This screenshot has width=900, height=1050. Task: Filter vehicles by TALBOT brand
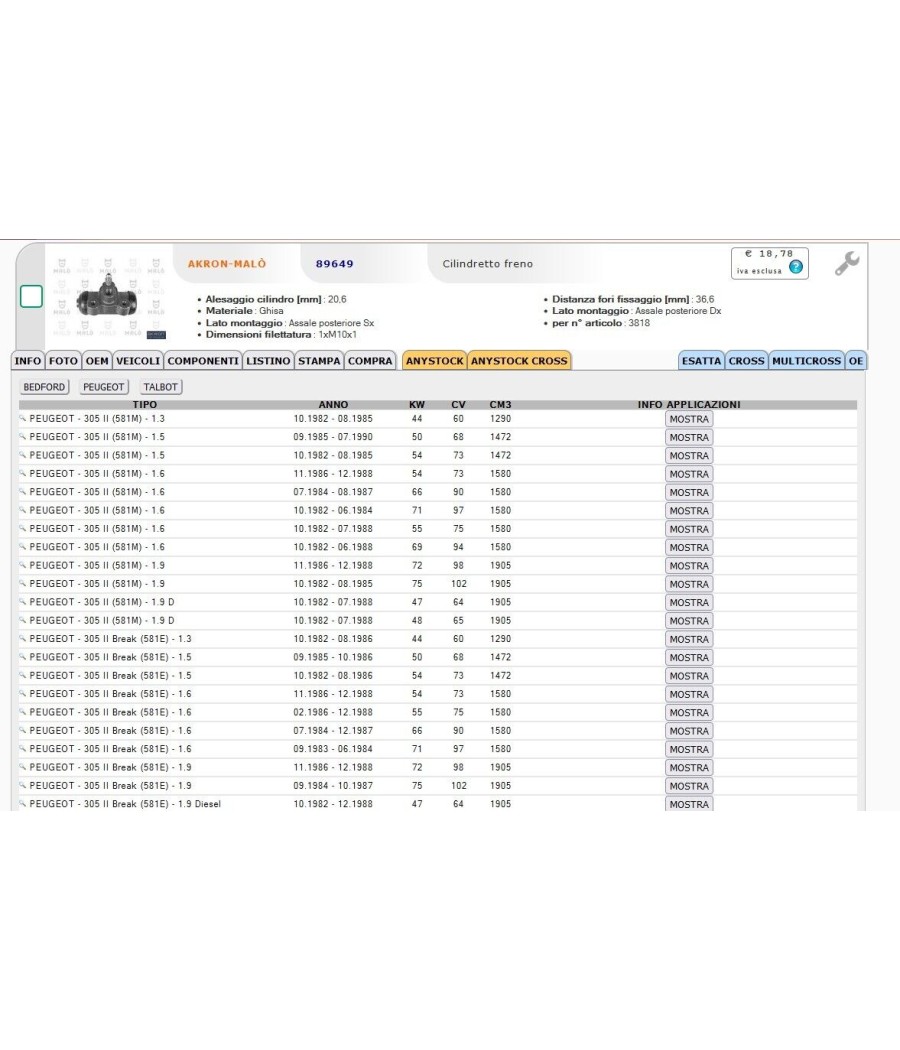161,387
